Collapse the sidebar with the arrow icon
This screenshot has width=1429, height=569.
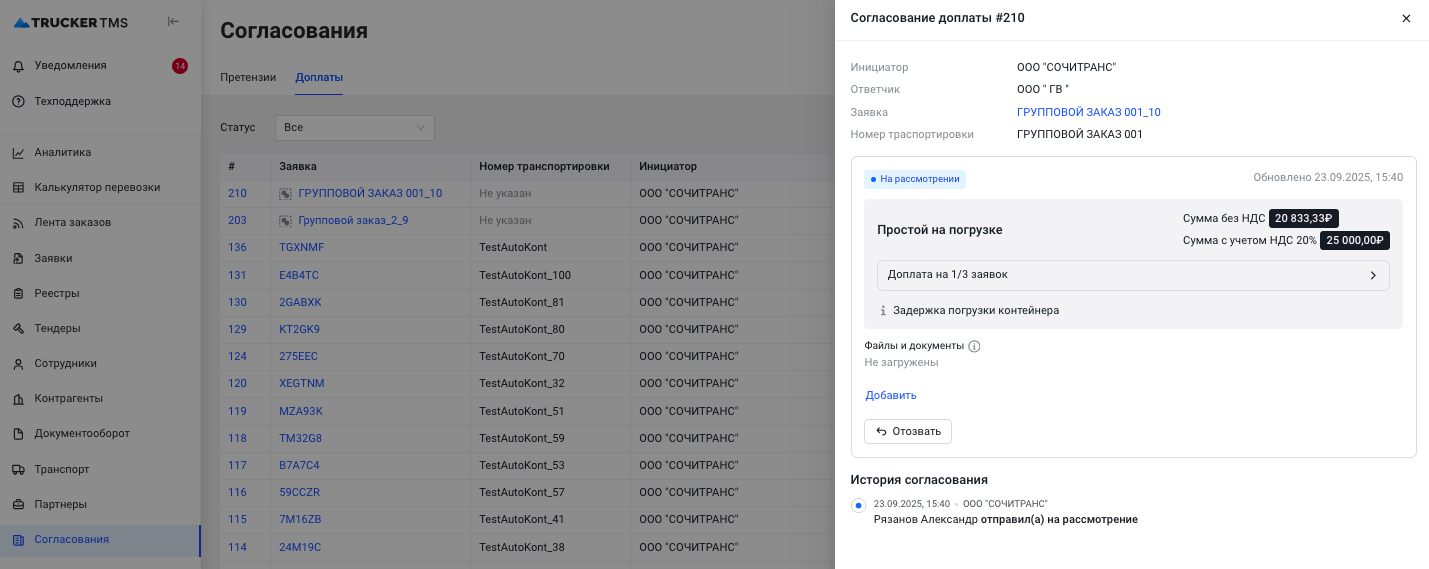(173, 22)
